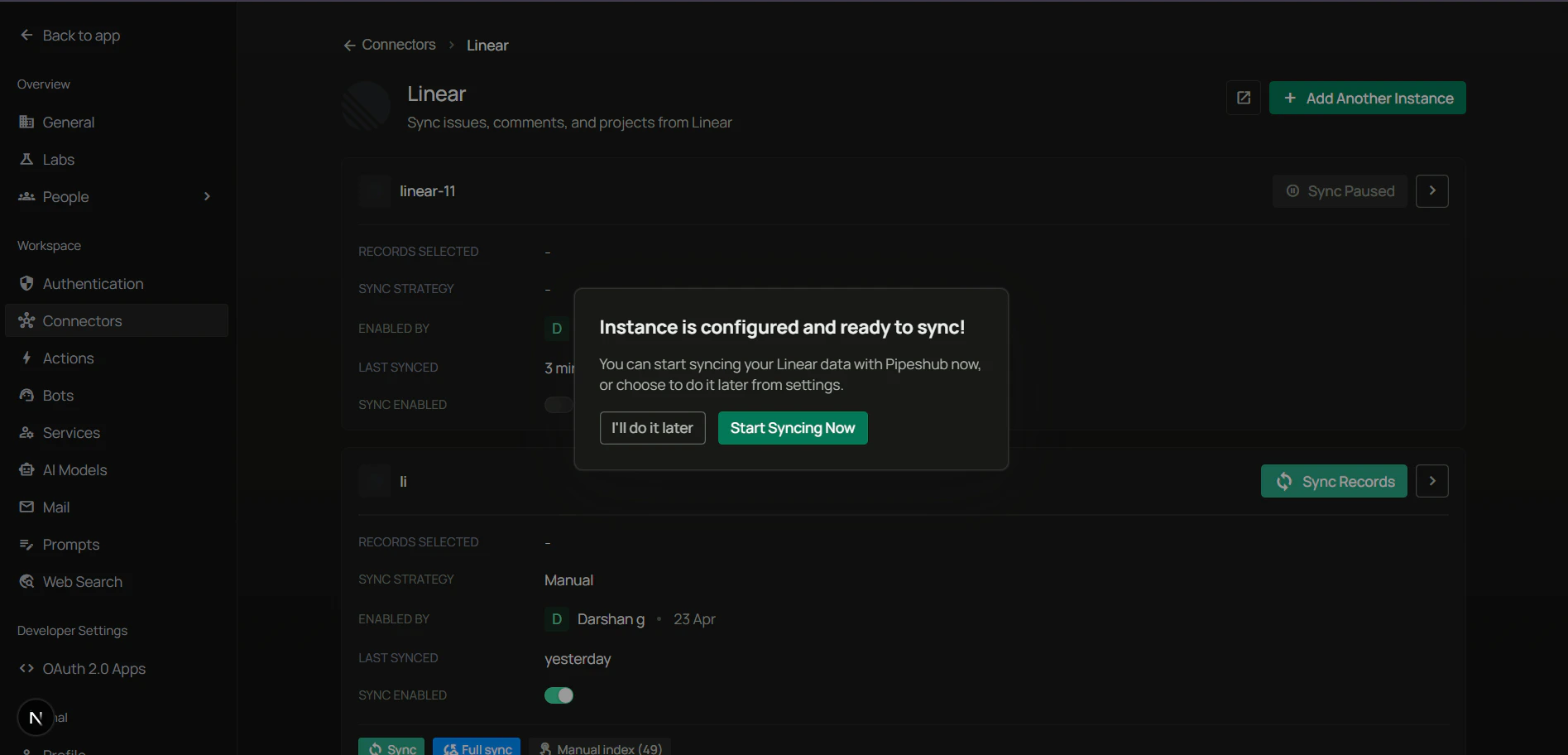Expand the People submenu chevron
Viewport: 1568px width, 755px height.
click(x=207, y=197)
